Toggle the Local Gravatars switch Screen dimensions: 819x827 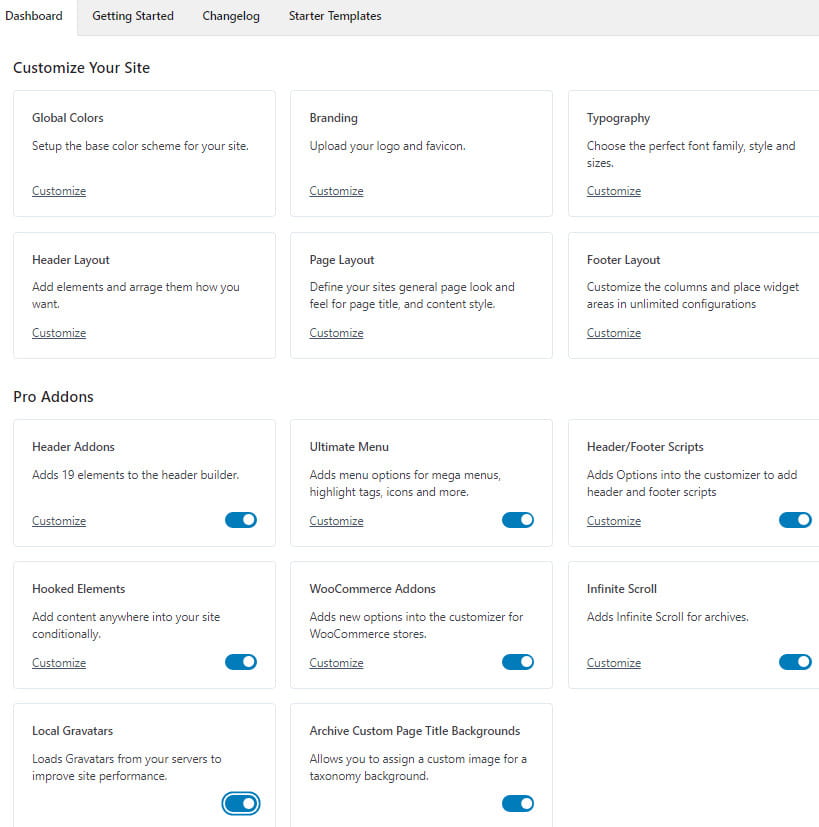(x=241, y=803)
